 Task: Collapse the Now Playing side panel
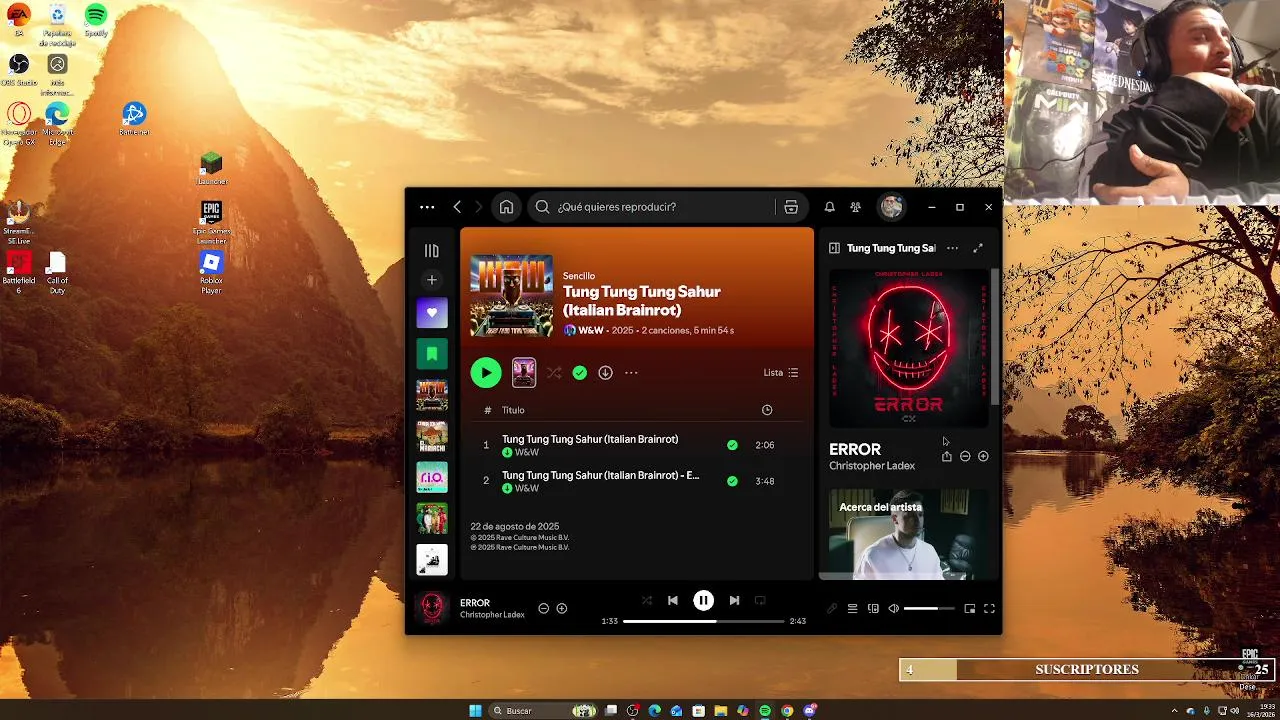point(834,248)
